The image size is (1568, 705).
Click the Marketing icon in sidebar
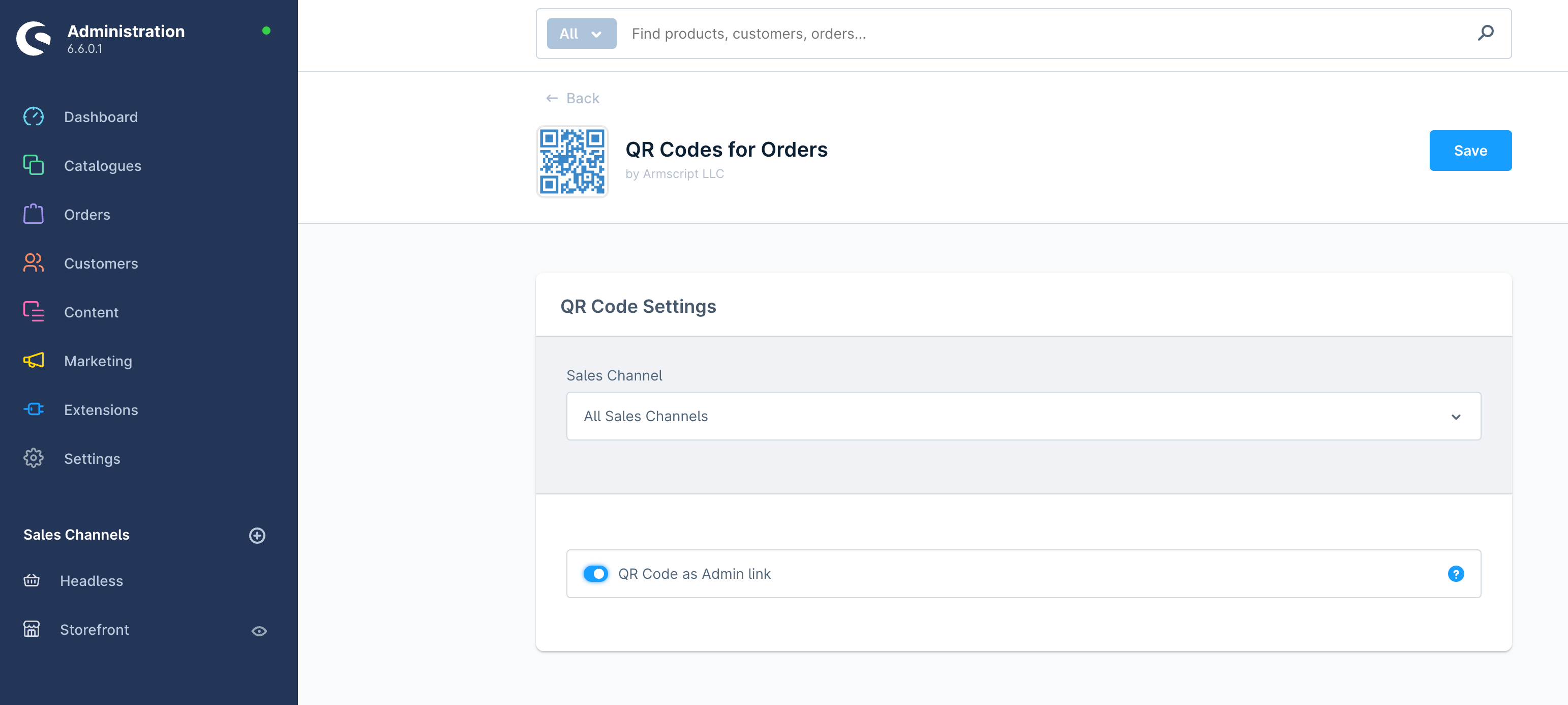click(33, 360)
